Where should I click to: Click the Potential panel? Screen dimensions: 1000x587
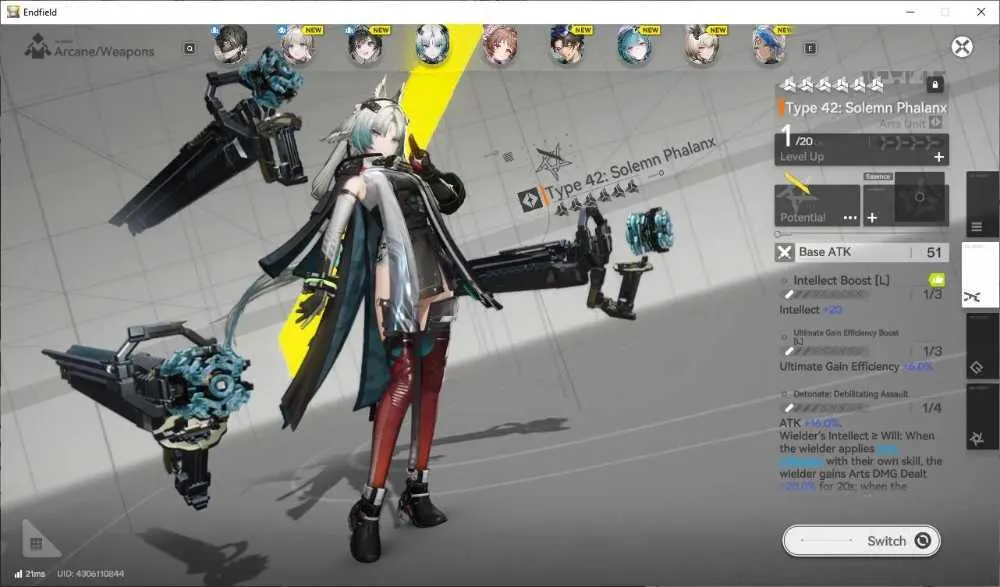(x=817, y=205)
